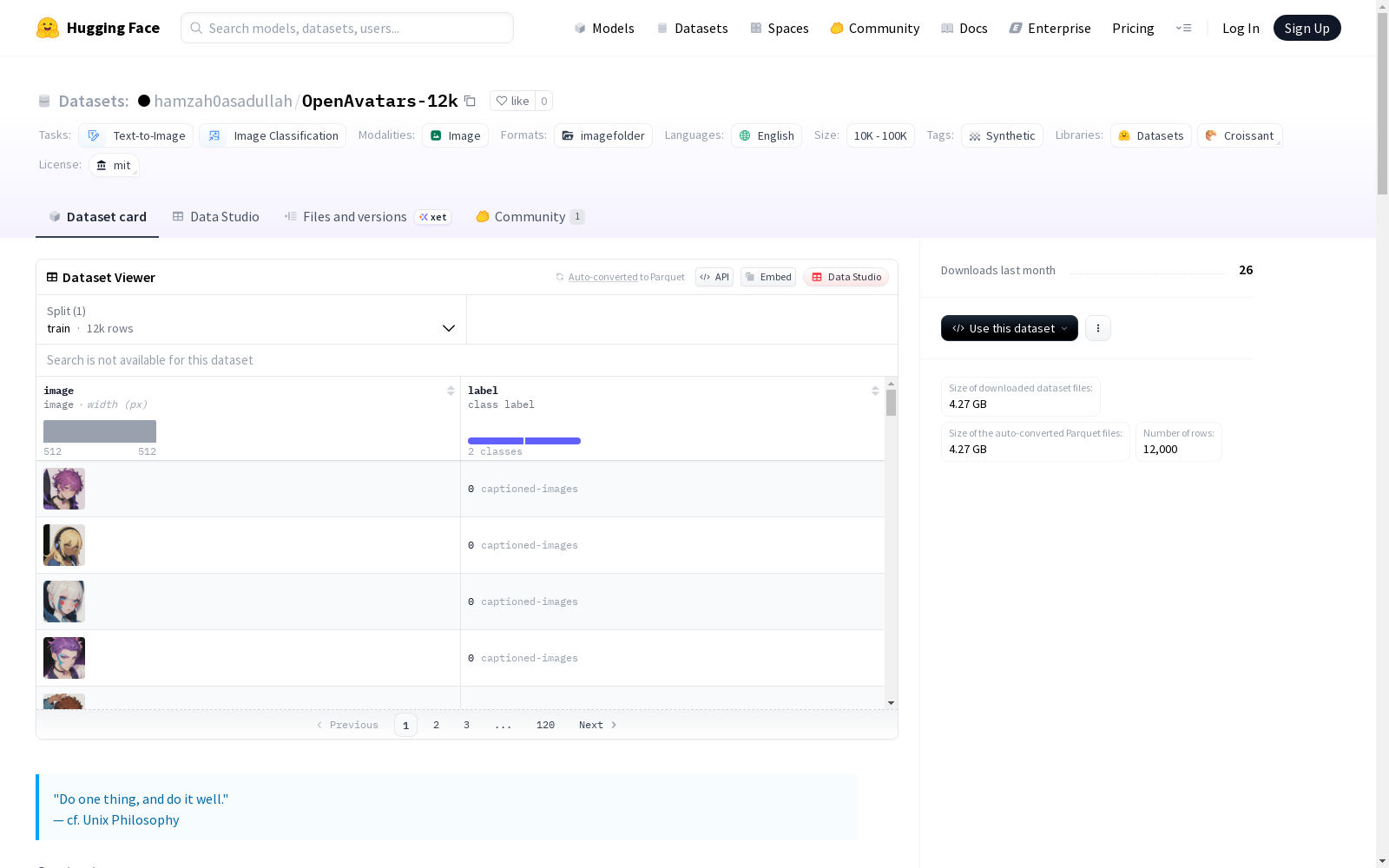Click the Sign Up button
The height and width of the screenshot is (868, 1389).
1307,28
